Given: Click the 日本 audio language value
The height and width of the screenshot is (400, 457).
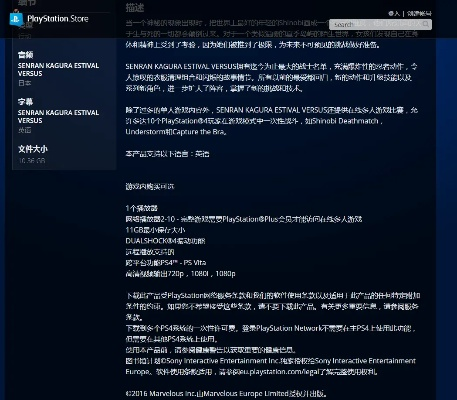Looking at the screenshot, I should tap(25, 83).
